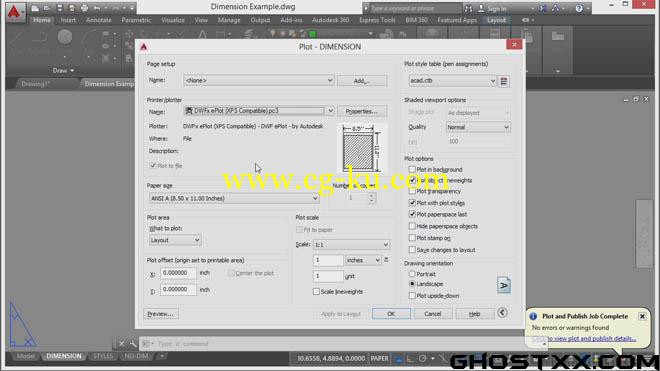Open plot and publish details link
660x371 pixels.
pyautogui.click(x=584, y=339)
